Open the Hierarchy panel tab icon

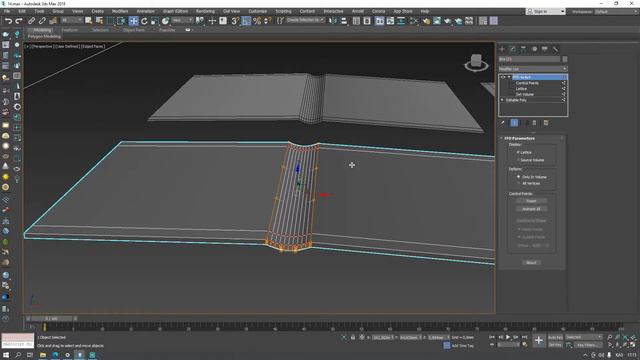click(x=523, y=49)
